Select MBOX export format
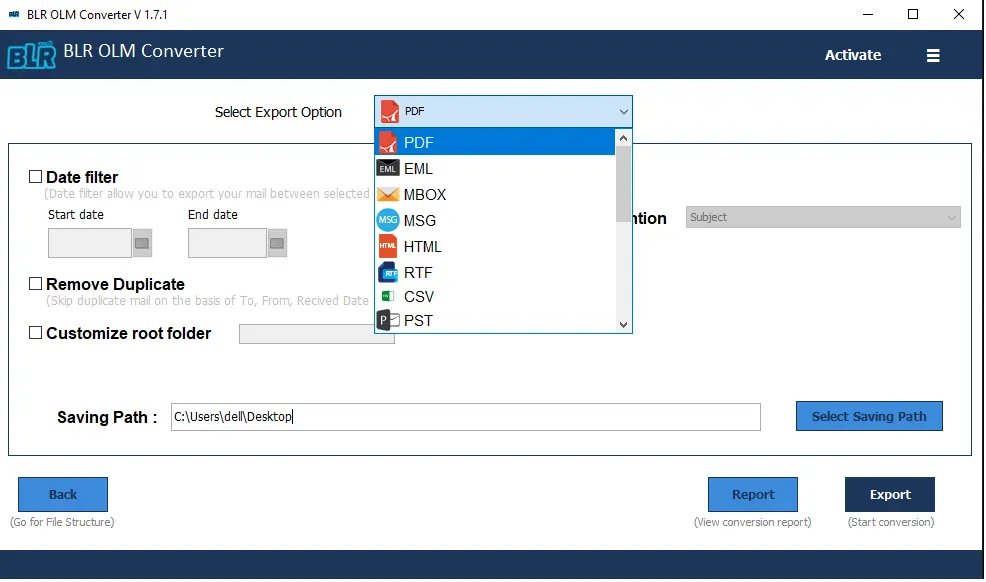The image size is (986, 582). [495, 194]
